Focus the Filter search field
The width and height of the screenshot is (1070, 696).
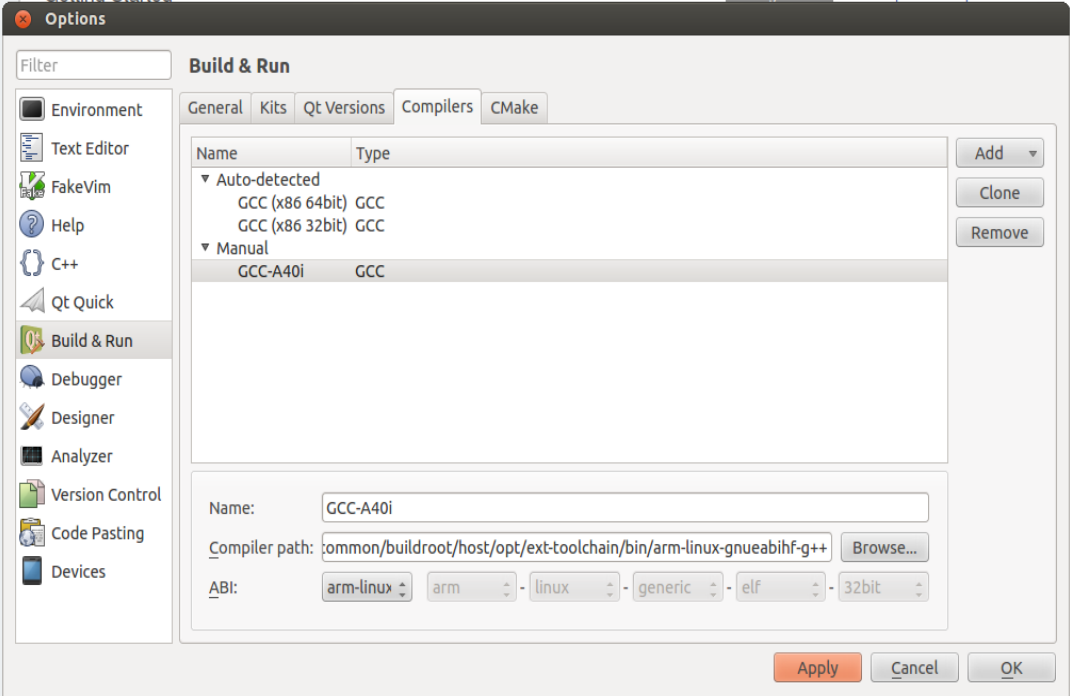[93, 66]
